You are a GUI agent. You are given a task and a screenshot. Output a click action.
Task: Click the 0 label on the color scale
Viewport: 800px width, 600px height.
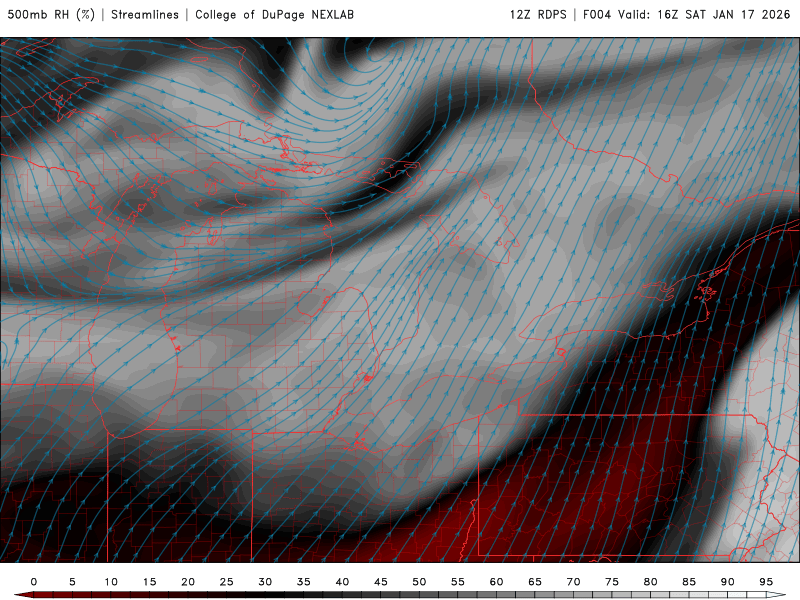34,582
